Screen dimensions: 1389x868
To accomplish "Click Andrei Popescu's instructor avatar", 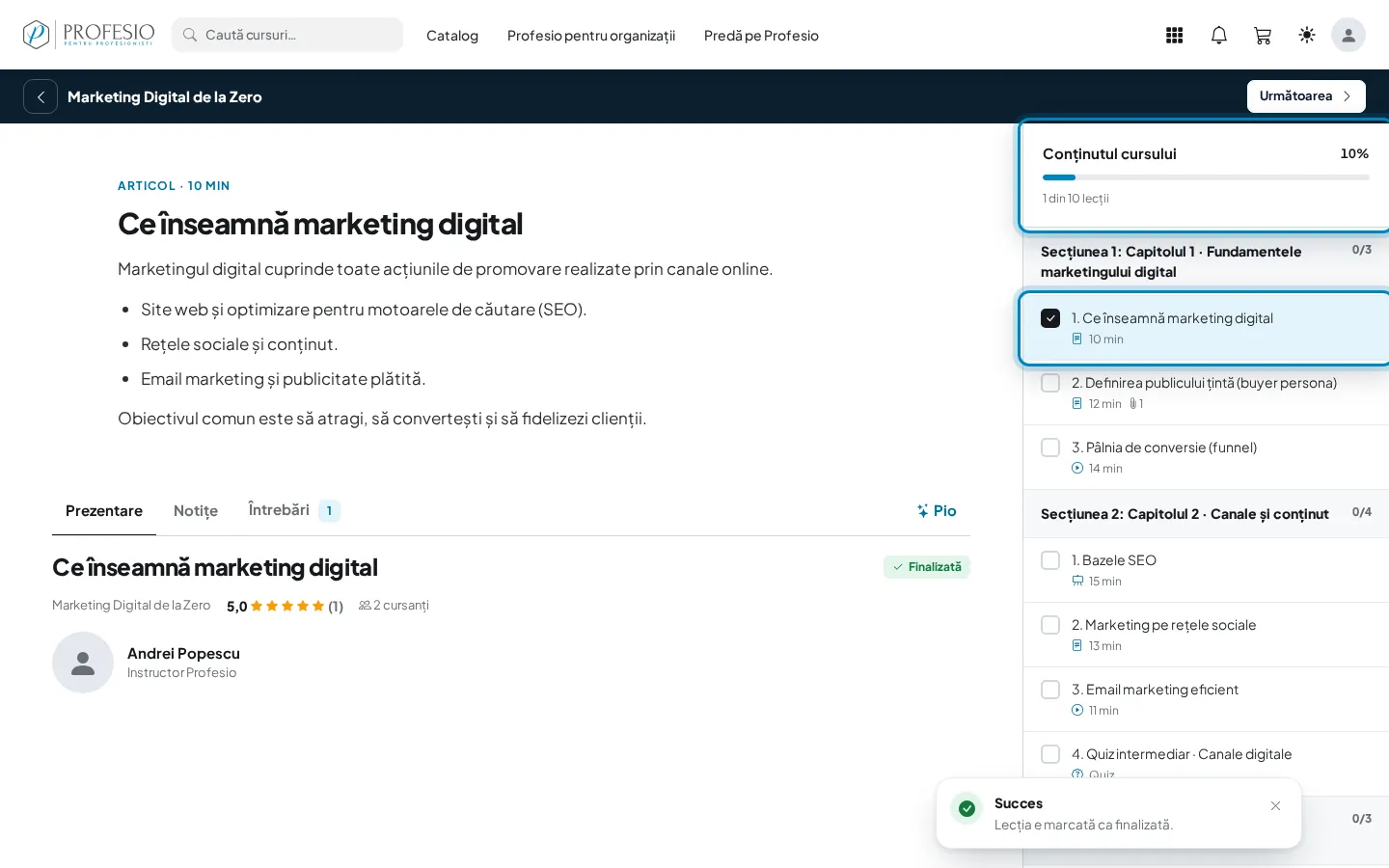I will (x=83, y=663).
